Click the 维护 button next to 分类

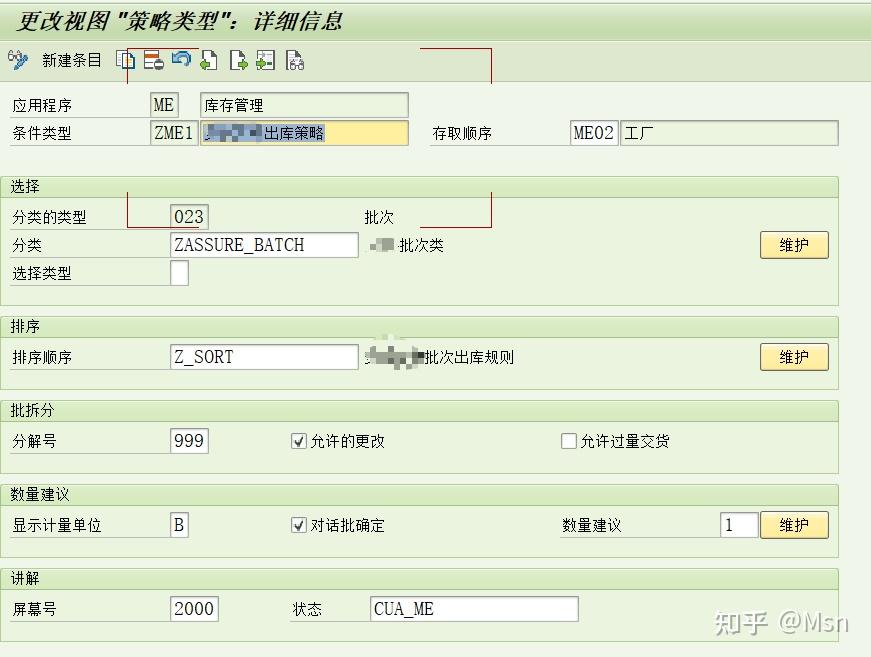click(794, 244)
